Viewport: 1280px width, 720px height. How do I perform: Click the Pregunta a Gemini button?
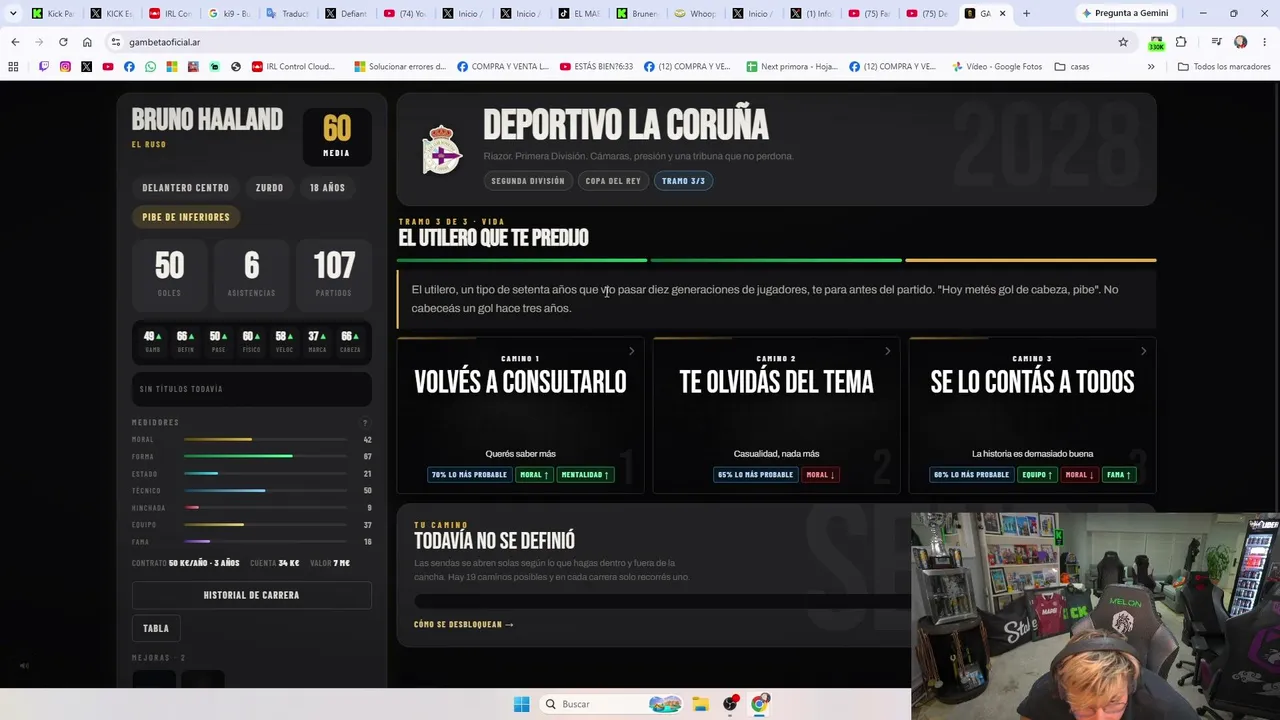click(x=1124, y=13)
